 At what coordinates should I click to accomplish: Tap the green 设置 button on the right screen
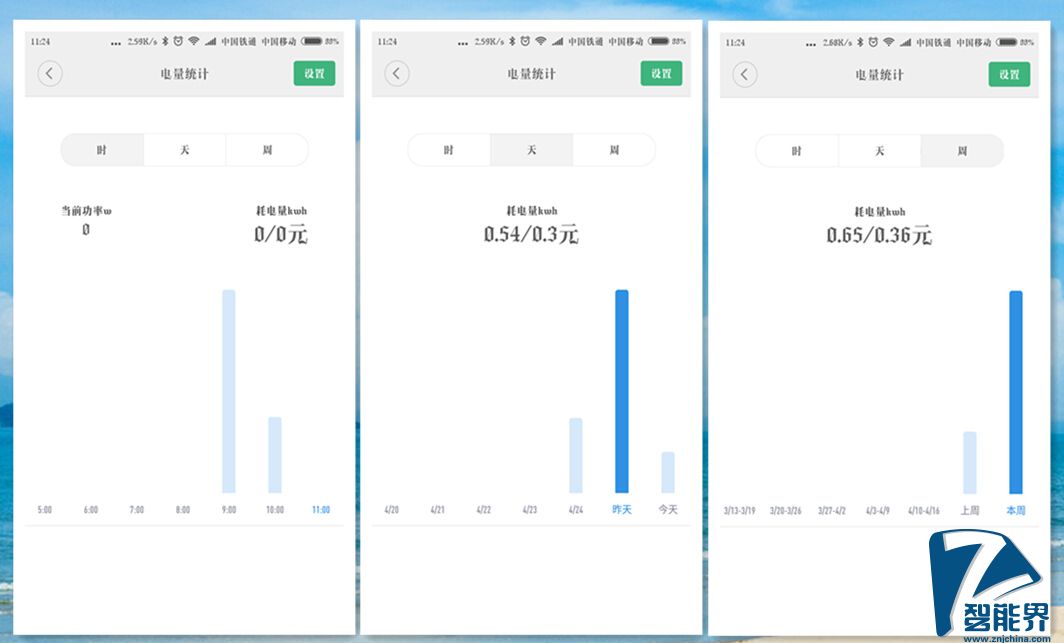click(1009, 75)
